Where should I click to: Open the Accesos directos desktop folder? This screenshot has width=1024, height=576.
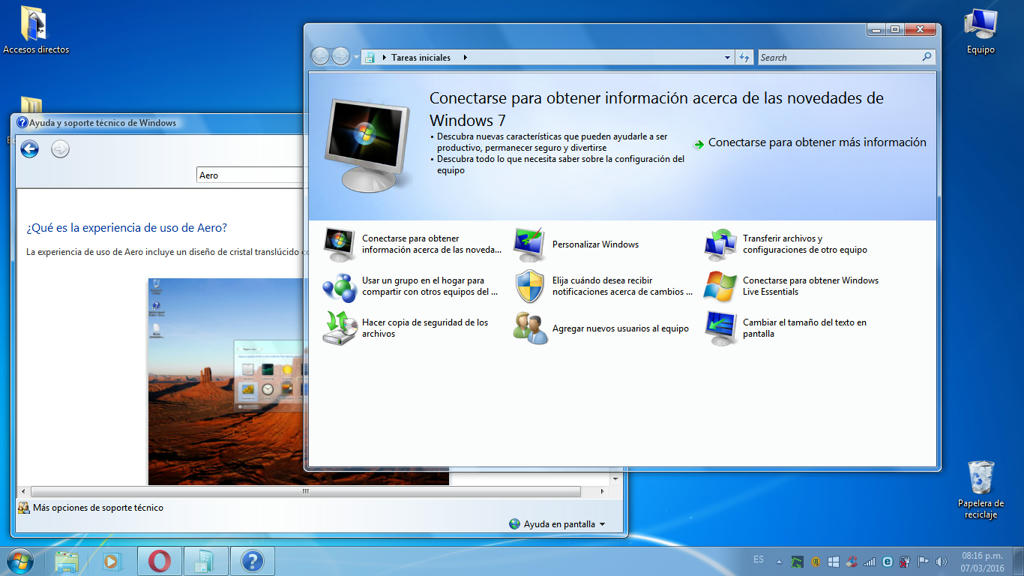pos(35,31)
